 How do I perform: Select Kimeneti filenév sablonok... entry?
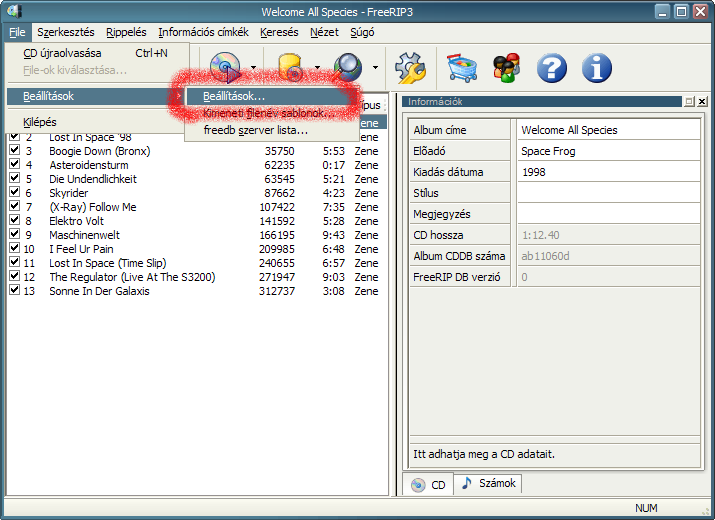(271, 113)
